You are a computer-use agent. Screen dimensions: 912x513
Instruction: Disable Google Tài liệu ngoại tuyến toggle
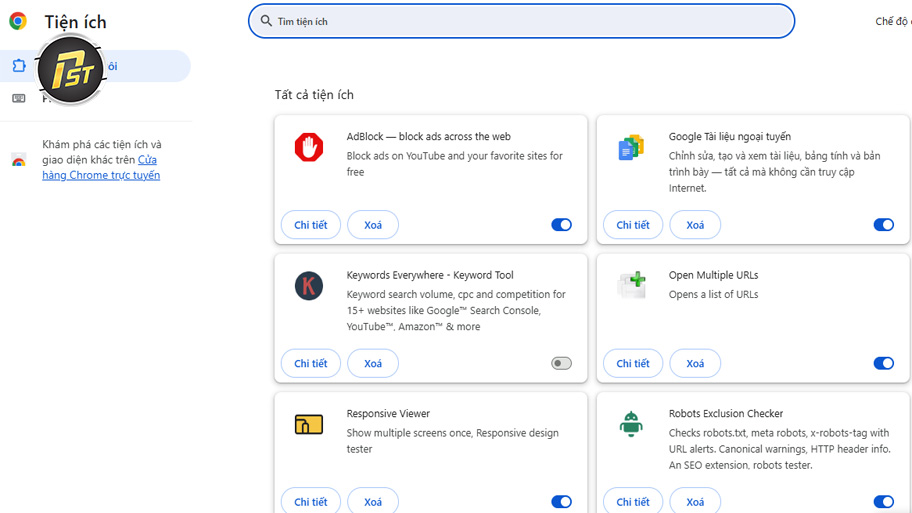click(x=884, y=225)
